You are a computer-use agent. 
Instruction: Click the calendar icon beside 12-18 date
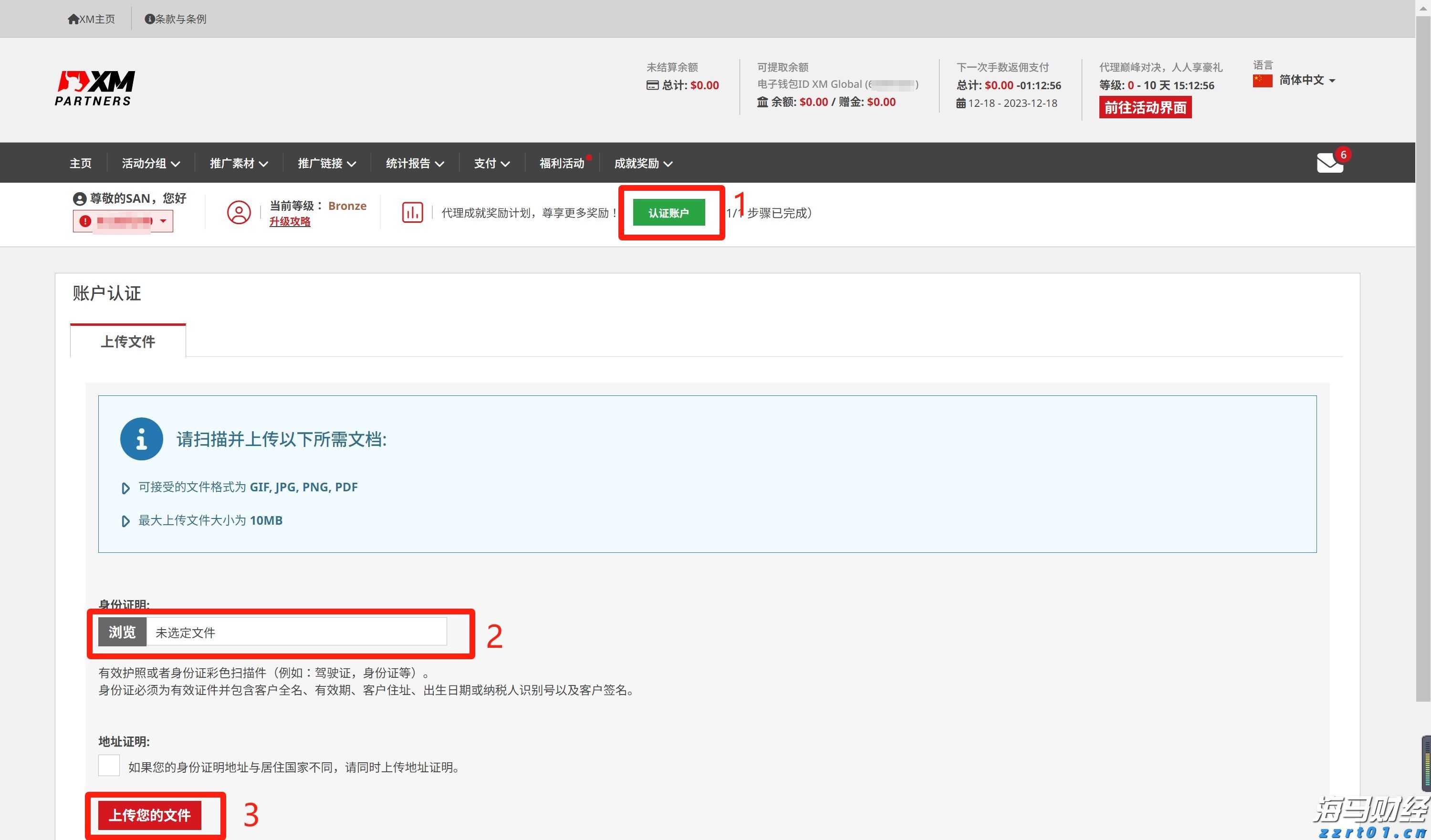point(961,104)
